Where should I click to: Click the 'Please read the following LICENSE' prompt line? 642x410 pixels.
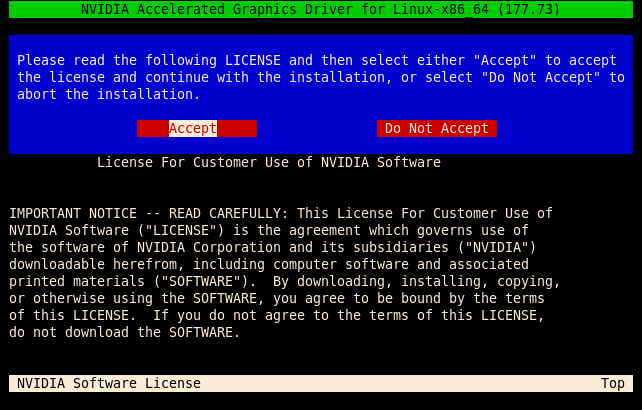click(317, 61)
